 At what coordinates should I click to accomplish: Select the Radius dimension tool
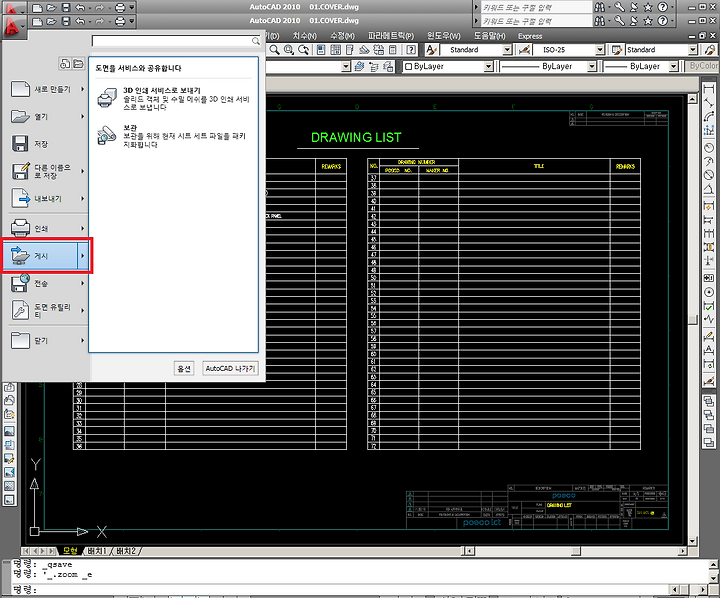coord(709,147)
